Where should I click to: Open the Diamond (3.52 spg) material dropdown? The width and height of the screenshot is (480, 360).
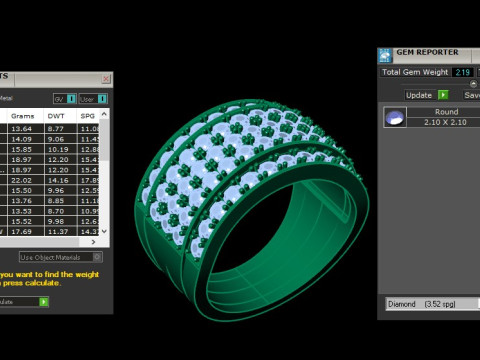pos(433,304)
